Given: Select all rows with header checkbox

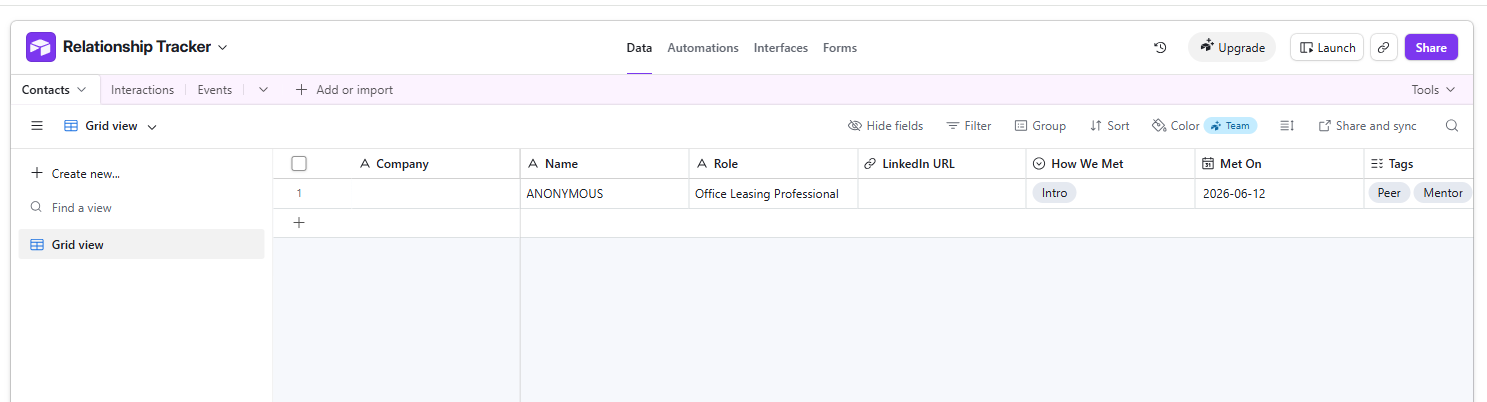Looking at the screenshot, I should (x=299, y=164).
